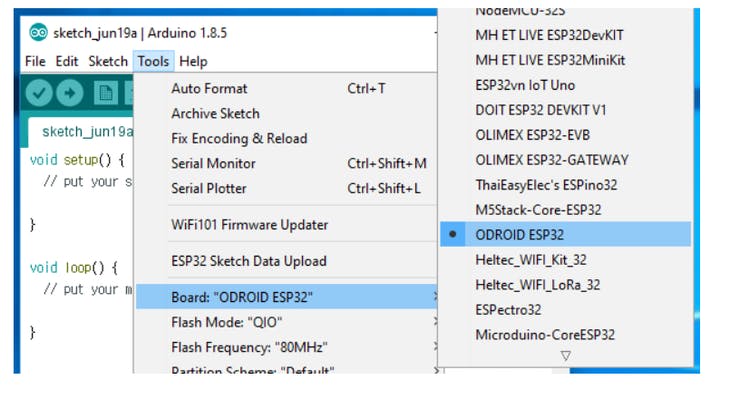The height and width of the screenshot is (409, 740).
Task: Choose the DOIT ESP32 DEVKIT V1 board
Action: [x=540, y=109]
